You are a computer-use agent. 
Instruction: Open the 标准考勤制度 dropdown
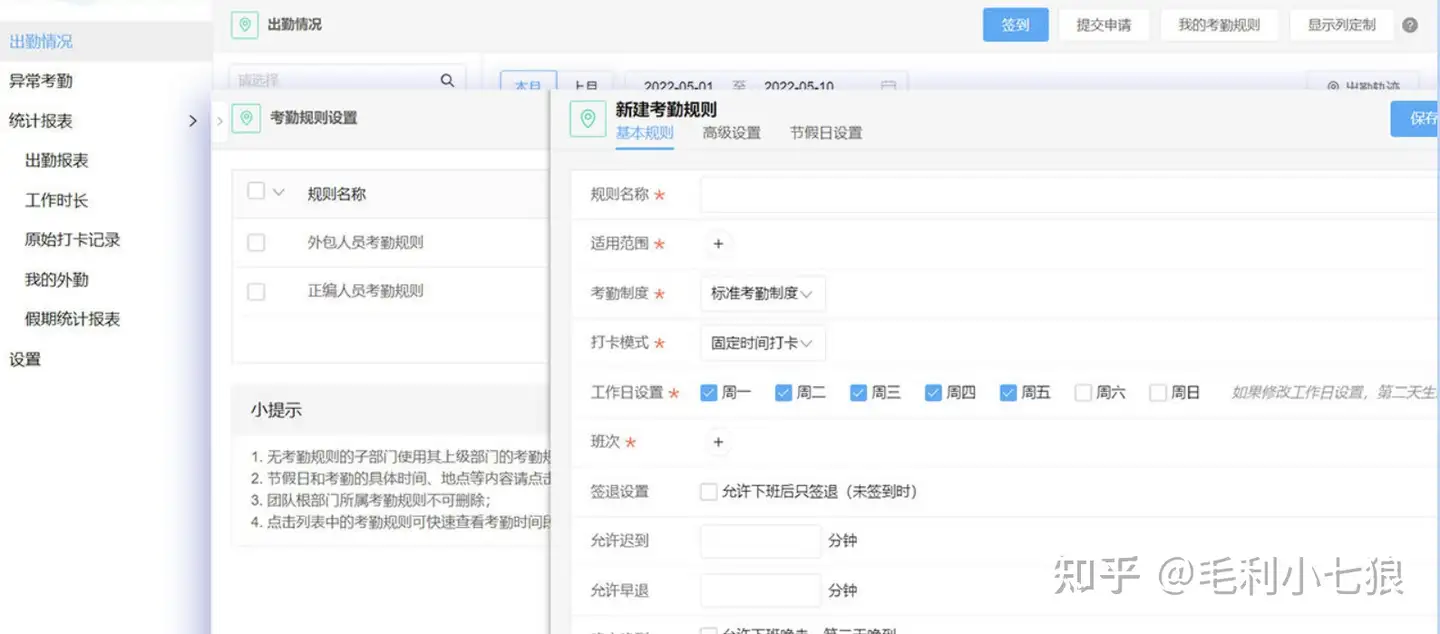tap(763, 294)
